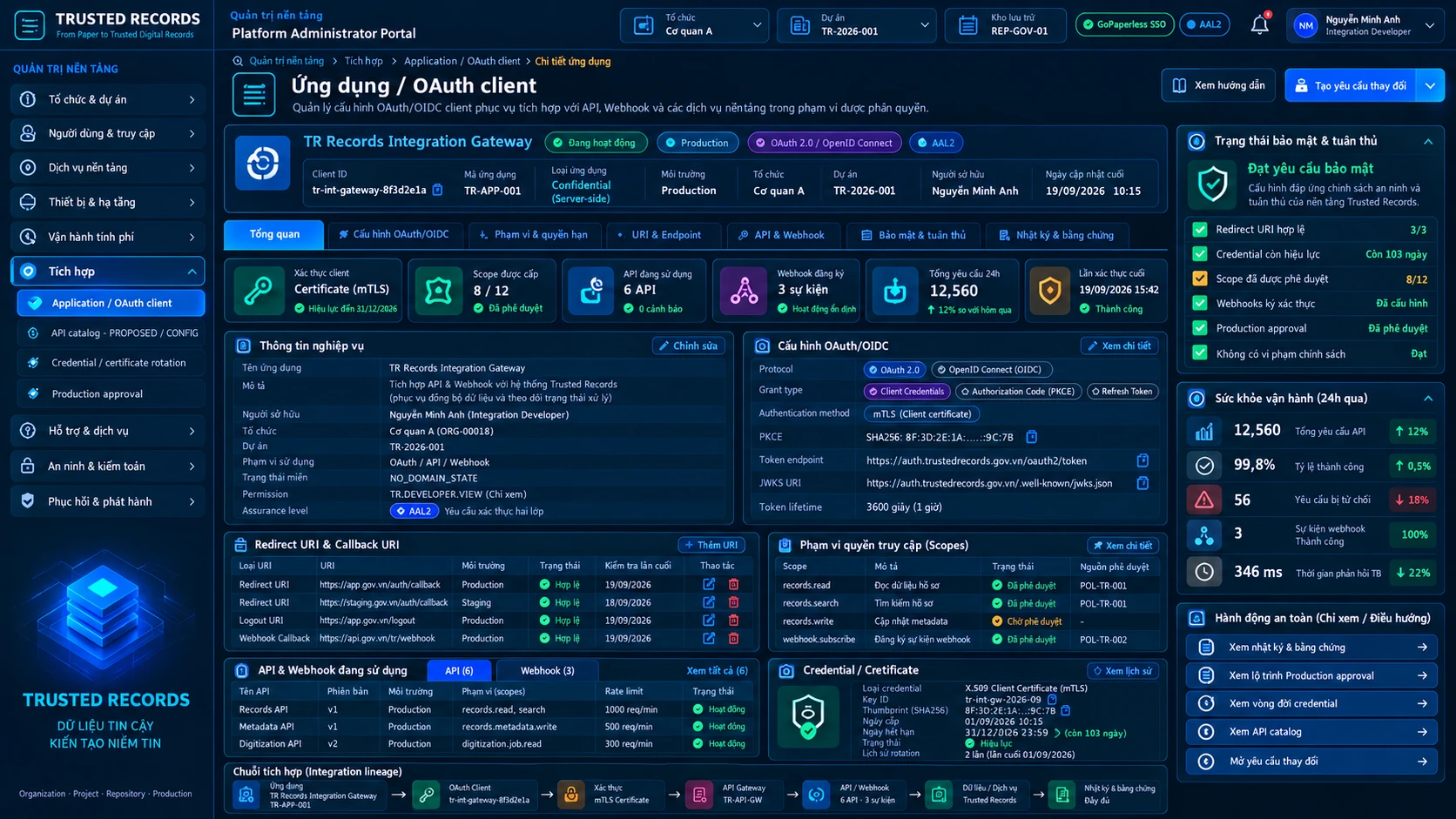Switch to Cấu hình OAuth/OIDC tab
The width and height of the screenshot is (1456, 819).
point(394,235)
